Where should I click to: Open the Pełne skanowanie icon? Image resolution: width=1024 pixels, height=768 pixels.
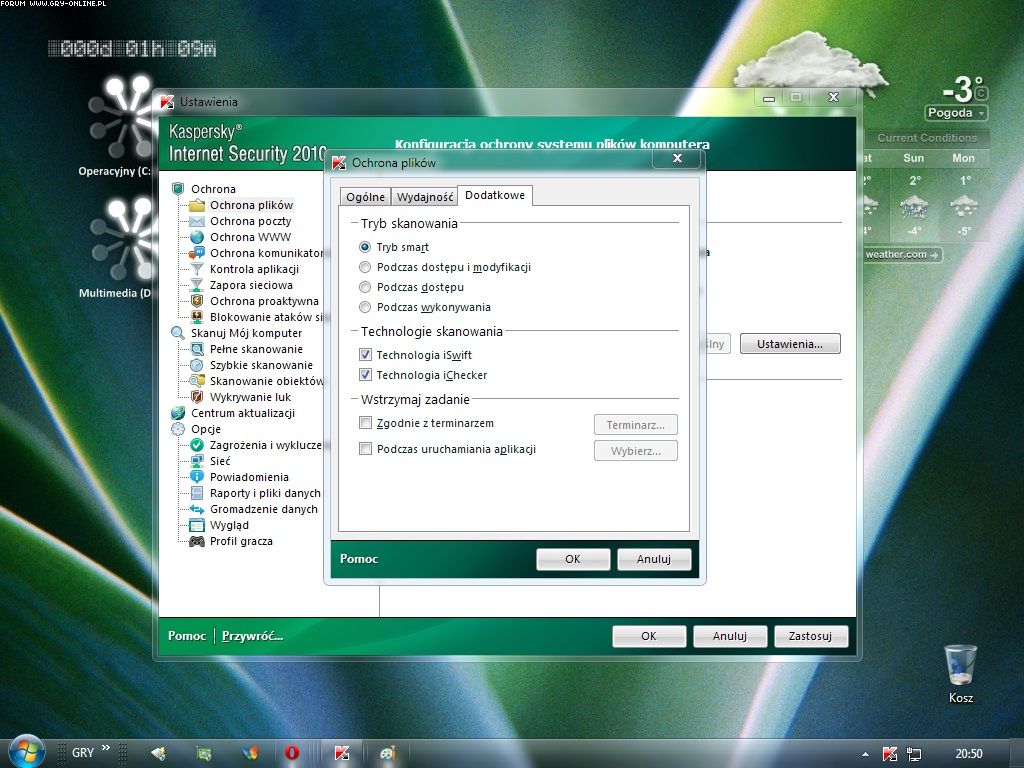click(x=197, y=349)
